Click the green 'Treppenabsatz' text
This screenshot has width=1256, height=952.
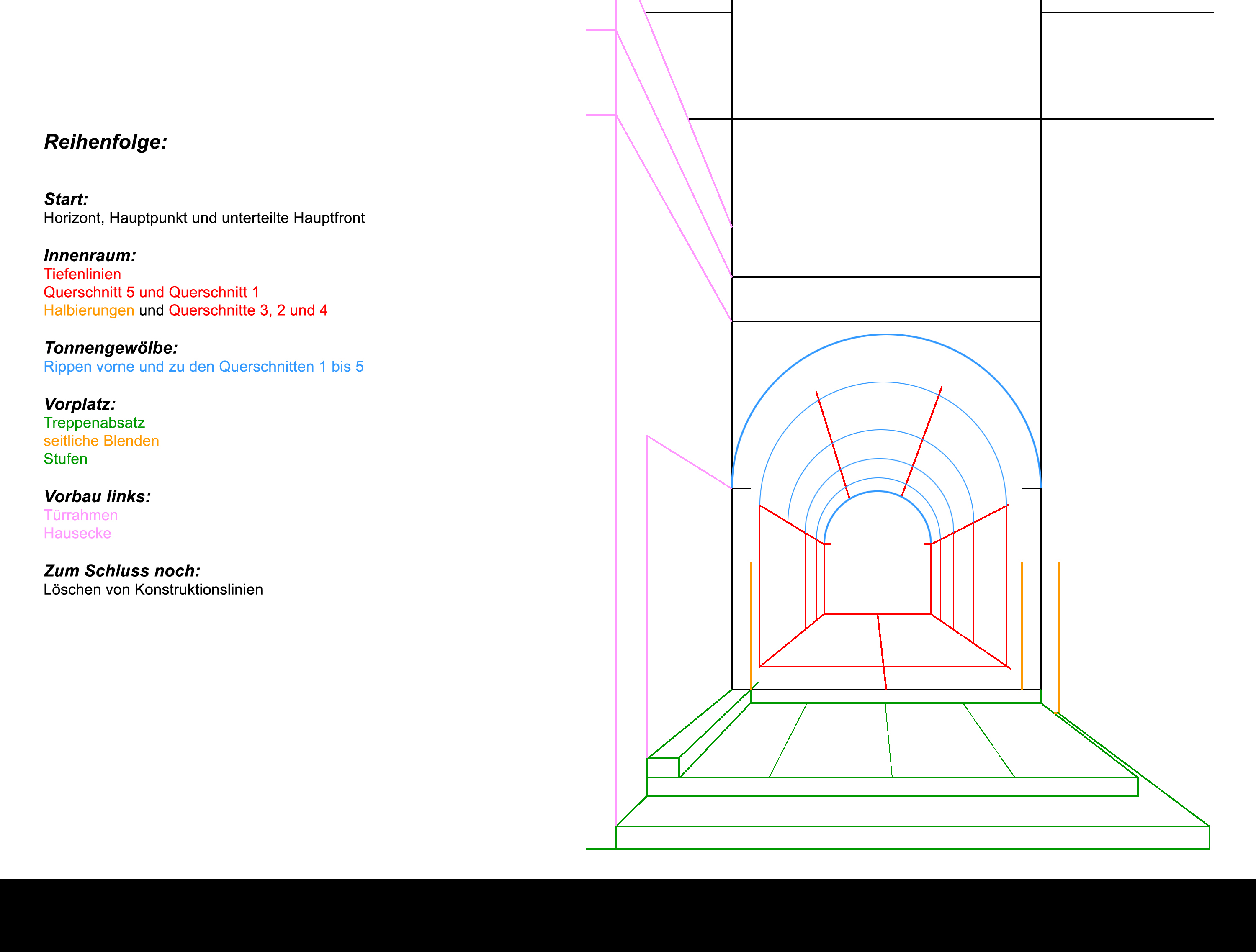click(94, 423)
